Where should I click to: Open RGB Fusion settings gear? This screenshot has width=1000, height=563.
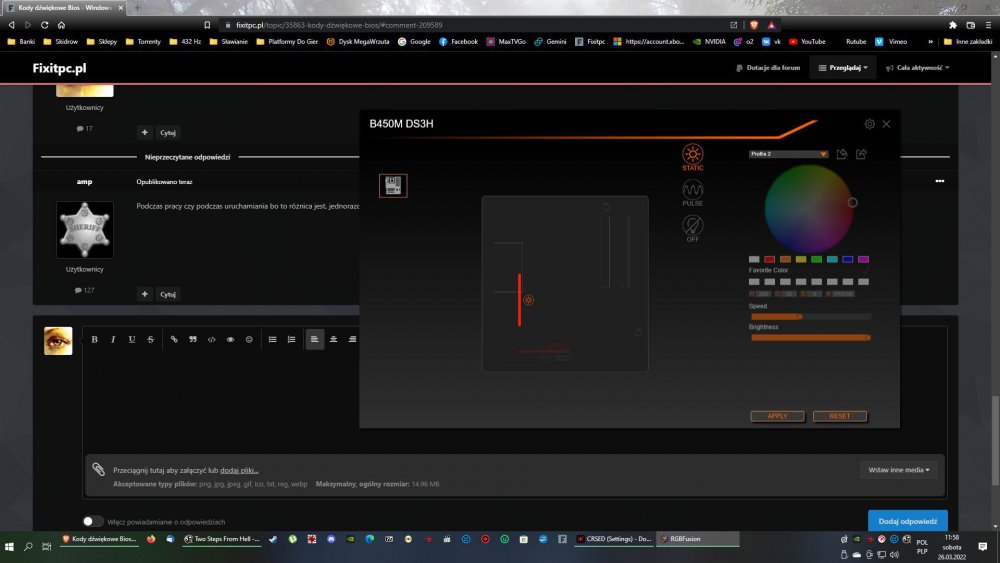(x=869, y=124)
